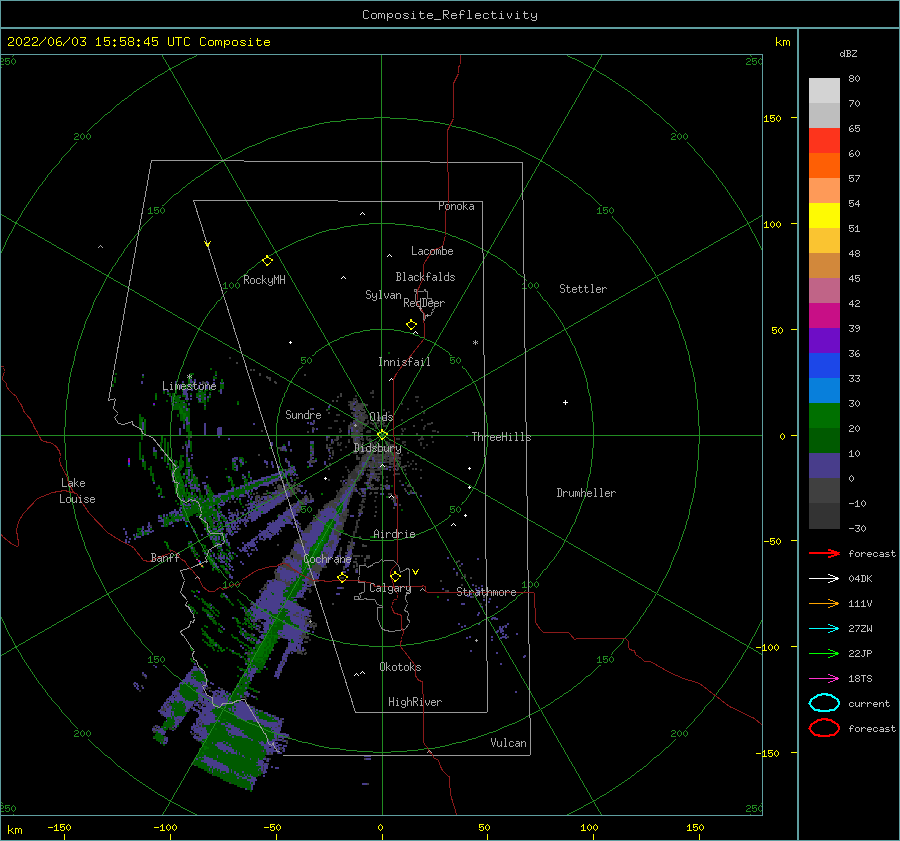Click the asterisk marker near Limestone
This screenshot has height=841, width=900.
[x=189, y=377]
